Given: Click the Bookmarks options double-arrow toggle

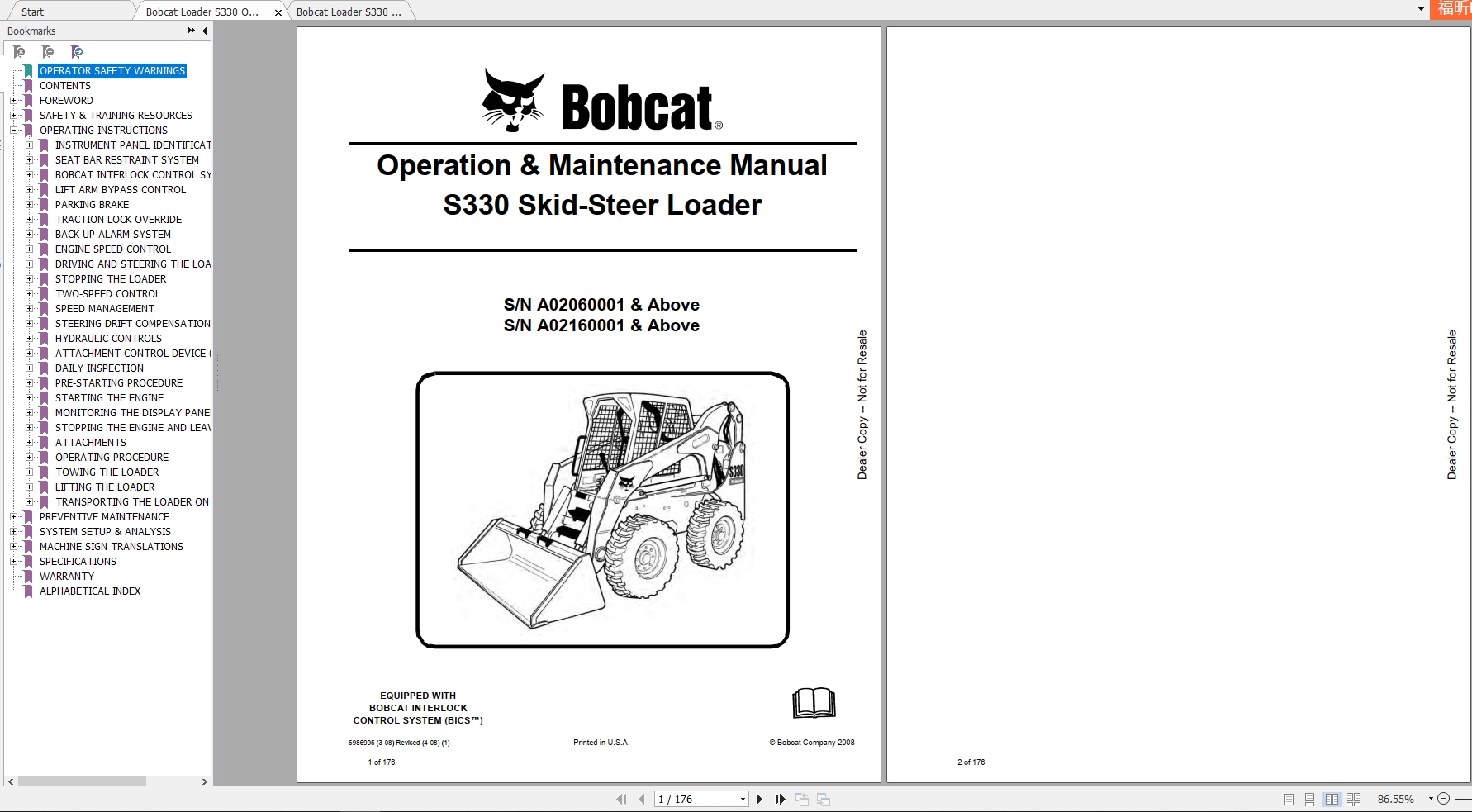Looking at the screenshot, I should [190, 31].
